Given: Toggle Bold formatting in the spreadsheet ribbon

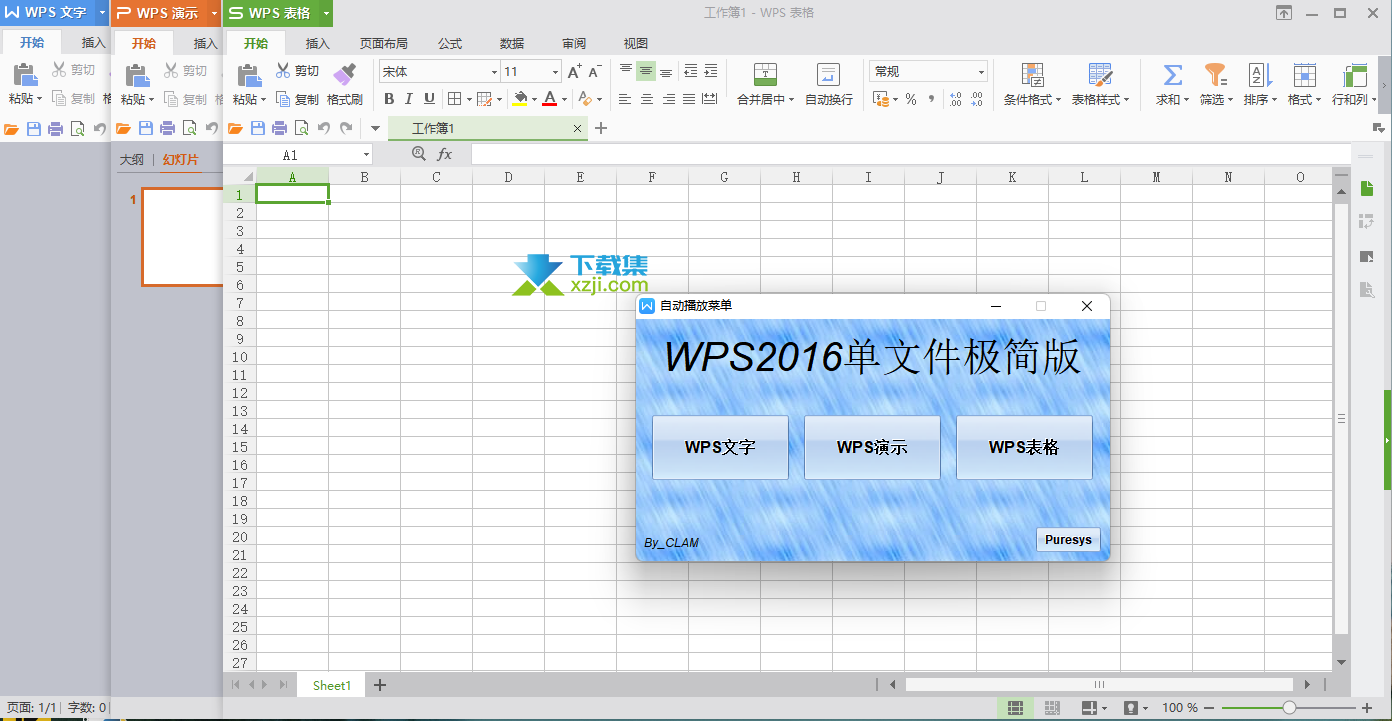Looking at the screenshot, I should point(389,98).
